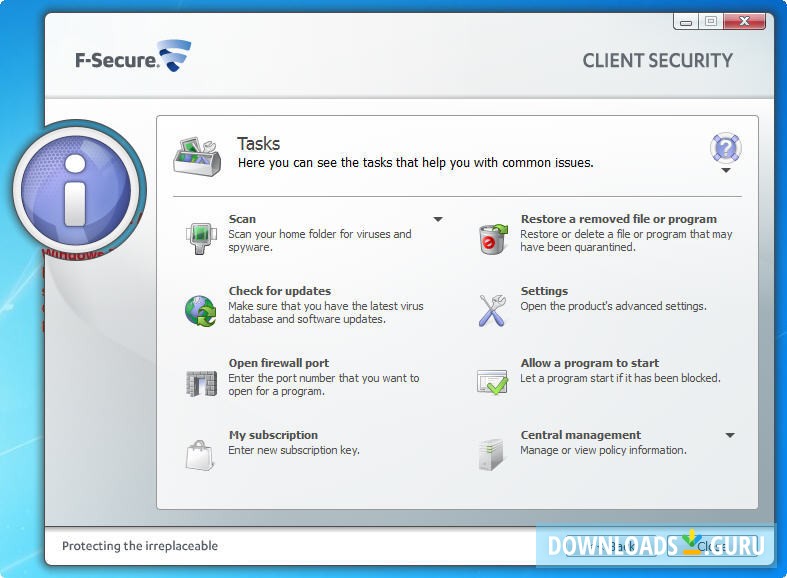Click the Central management server icon
The width and height of the screenshot is (787, 578).
pyautogui.click(x=491, y=455)
